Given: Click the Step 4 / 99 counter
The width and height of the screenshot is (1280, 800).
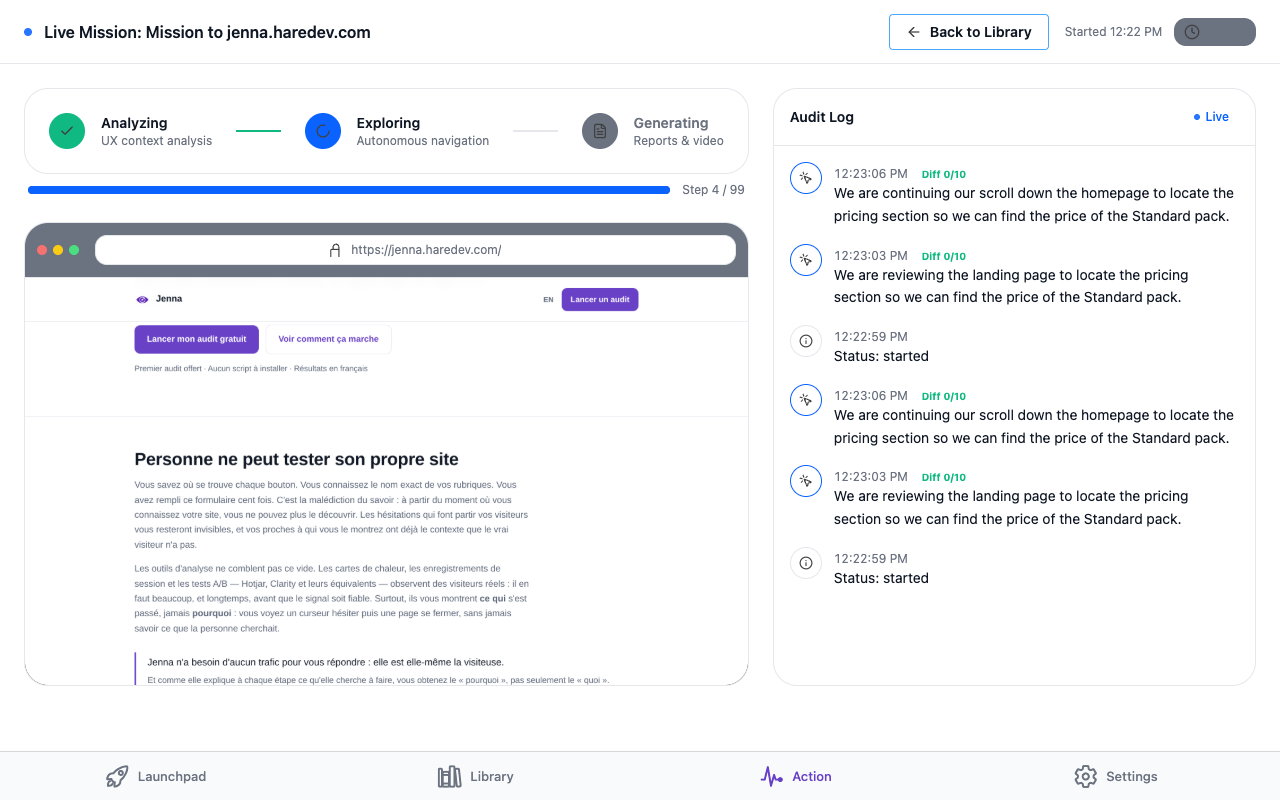Looking at the screenshot, I should click(713, 190).
